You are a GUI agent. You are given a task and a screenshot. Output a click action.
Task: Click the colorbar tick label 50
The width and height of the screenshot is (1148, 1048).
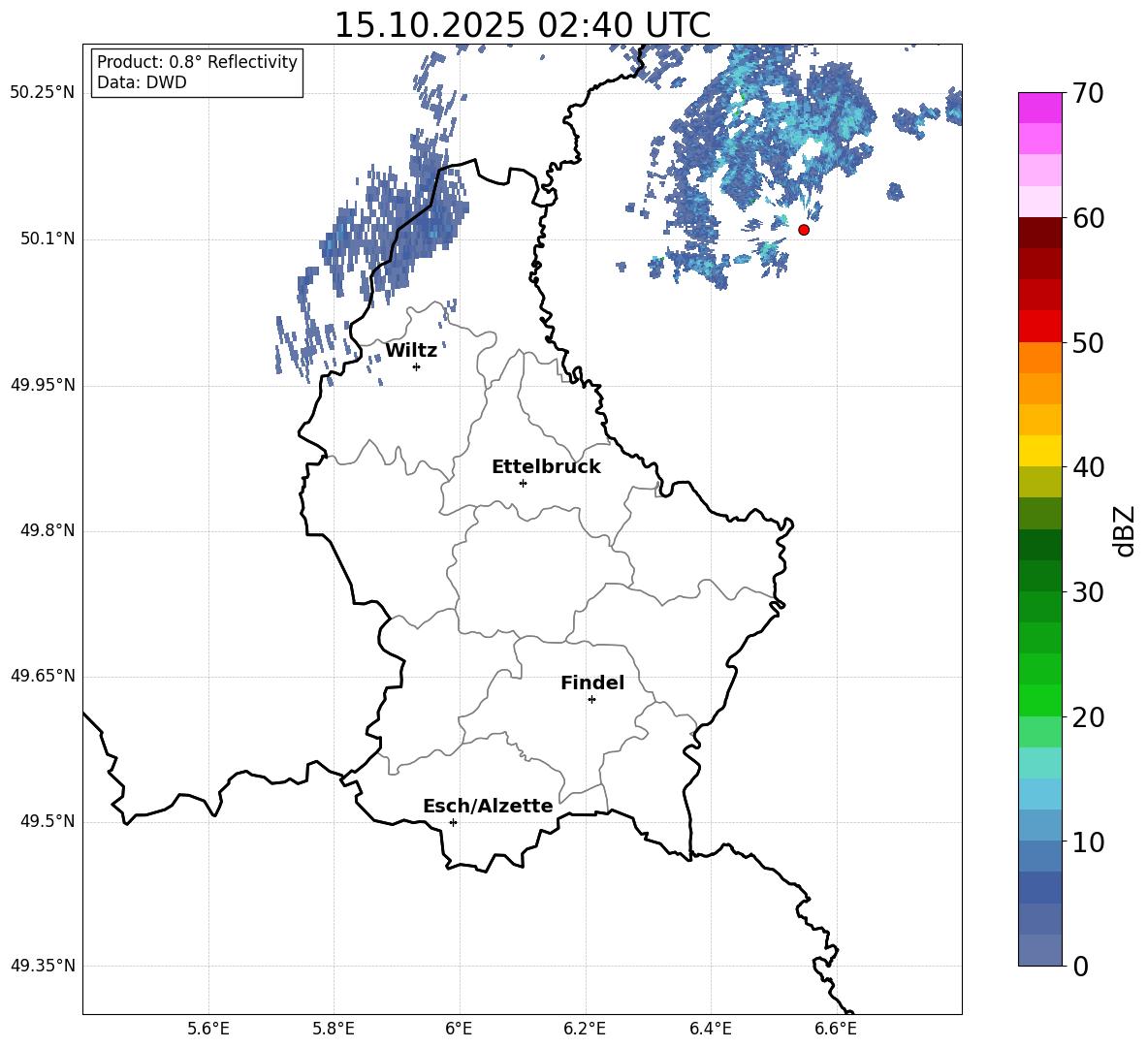click(1088, 343)
